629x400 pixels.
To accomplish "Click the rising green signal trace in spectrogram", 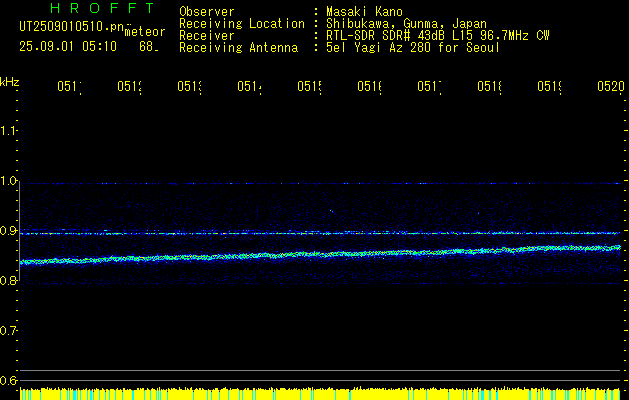I will click(x=320, y=254).
